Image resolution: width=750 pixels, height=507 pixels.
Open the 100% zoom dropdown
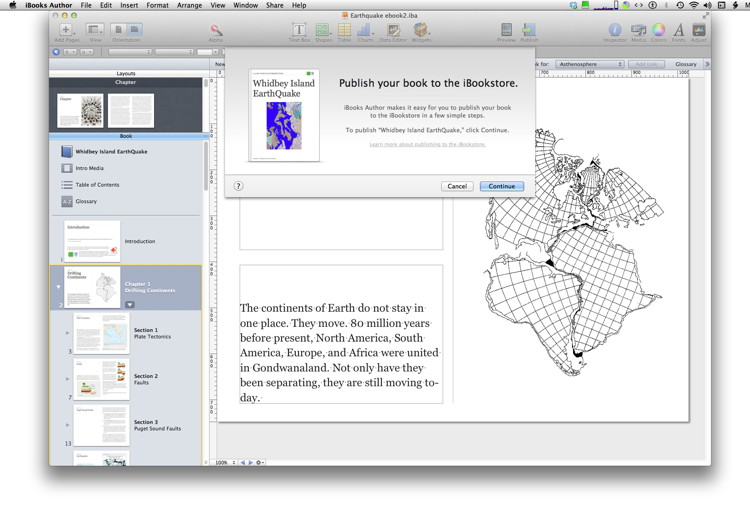tap(225, 463)
